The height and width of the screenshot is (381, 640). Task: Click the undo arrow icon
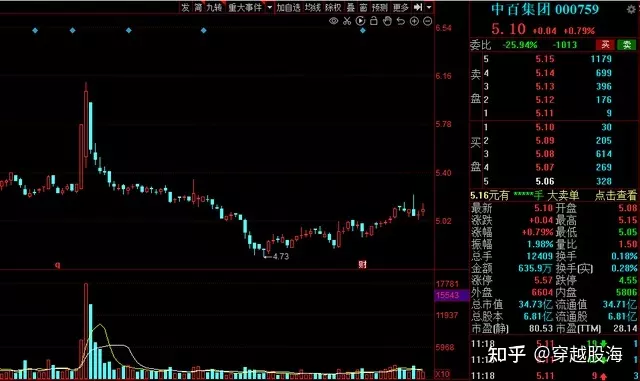pyautogui.click(x=400, y=21)
